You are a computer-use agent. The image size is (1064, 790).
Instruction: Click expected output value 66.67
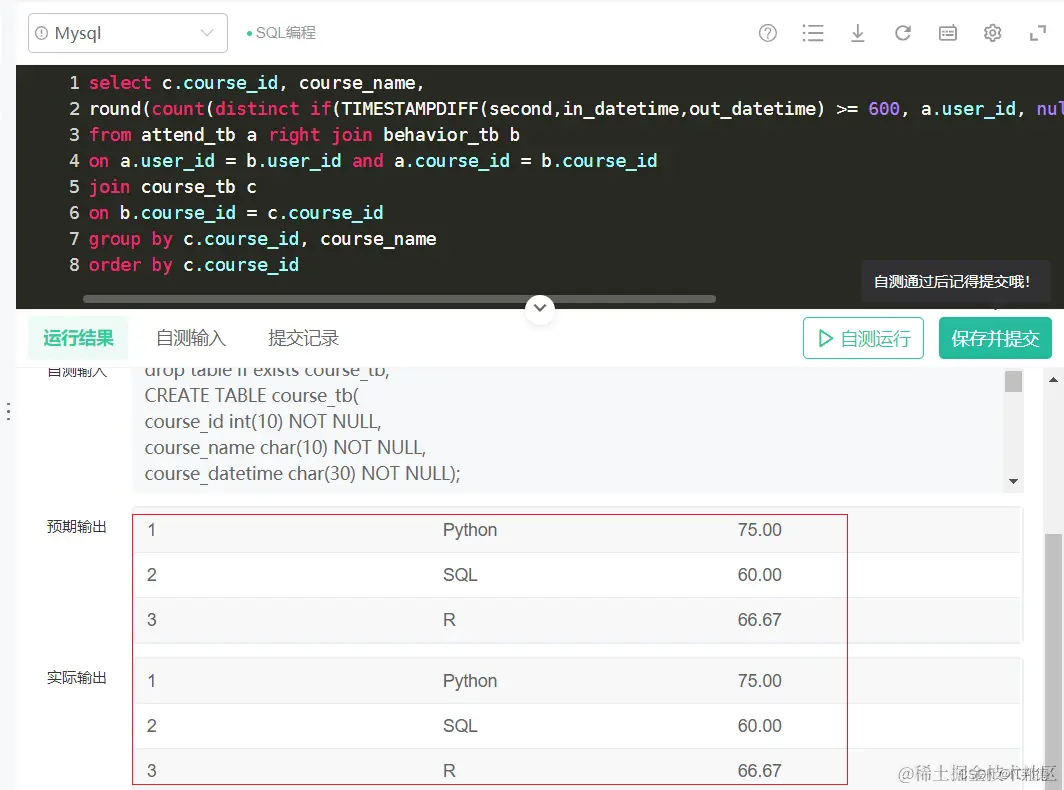(759, 620)
